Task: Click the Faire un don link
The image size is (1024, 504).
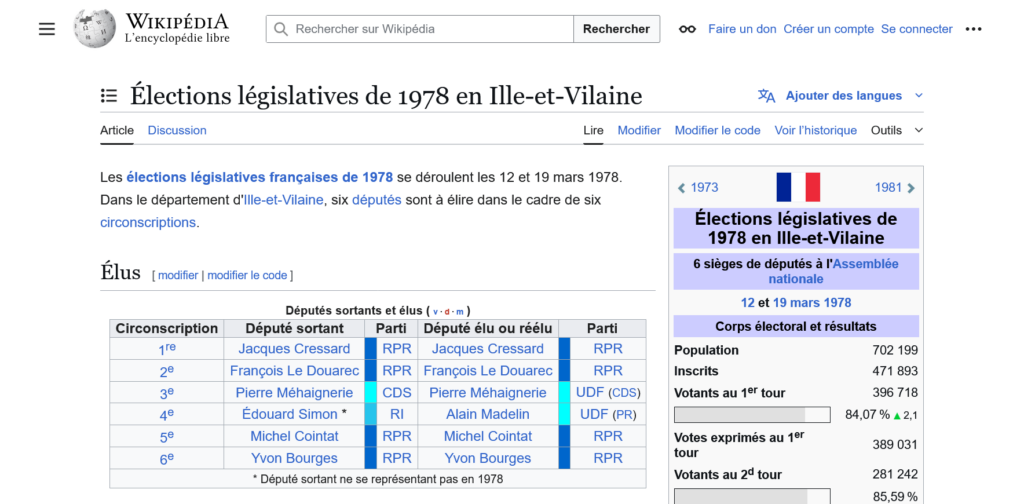Action: coord(742,29)
